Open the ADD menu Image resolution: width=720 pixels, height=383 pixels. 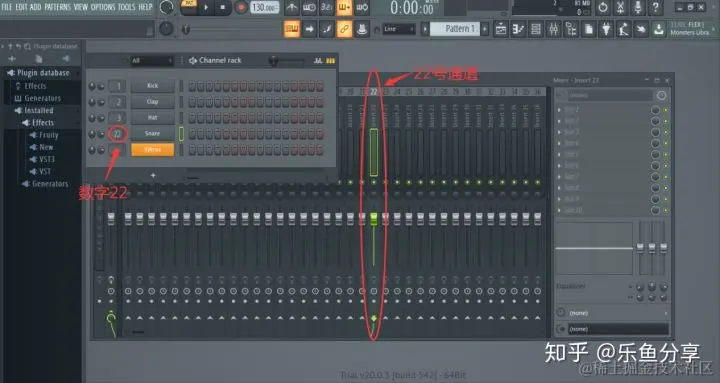(35, 7)
